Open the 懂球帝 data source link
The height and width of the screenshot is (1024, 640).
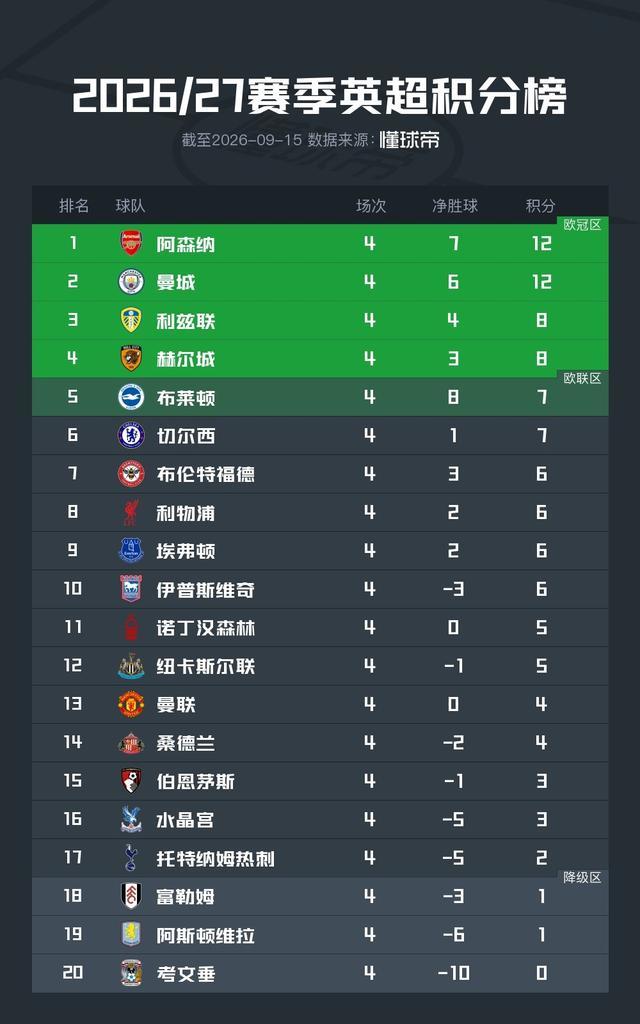pyautogui.click(x=409, y=139)
